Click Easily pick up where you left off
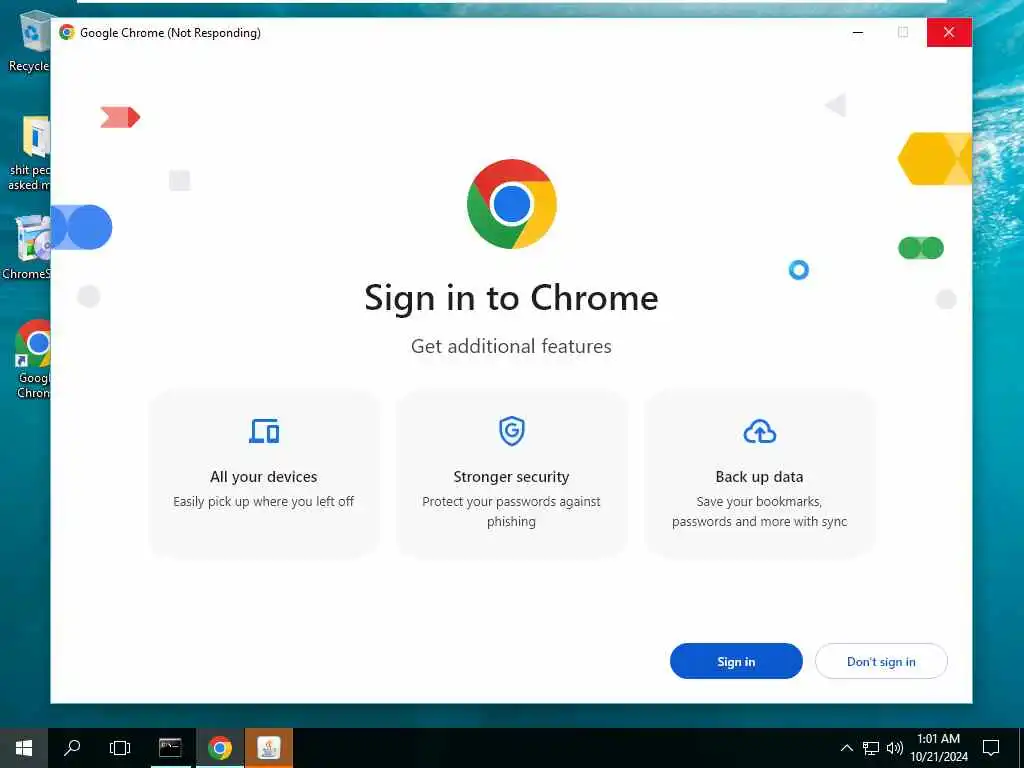Image resolution: width=1024 pixels, height=768 pixels. click(264, 502)
